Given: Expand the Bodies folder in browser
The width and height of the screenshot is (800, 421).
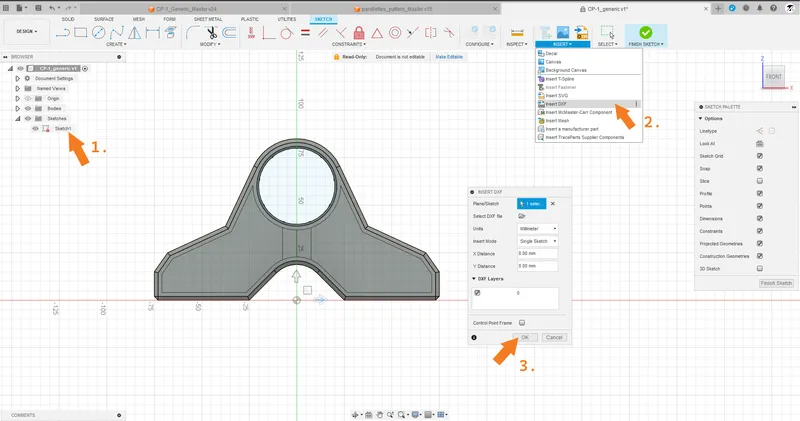Looking at the screenshot, I should tap(18, 109).
